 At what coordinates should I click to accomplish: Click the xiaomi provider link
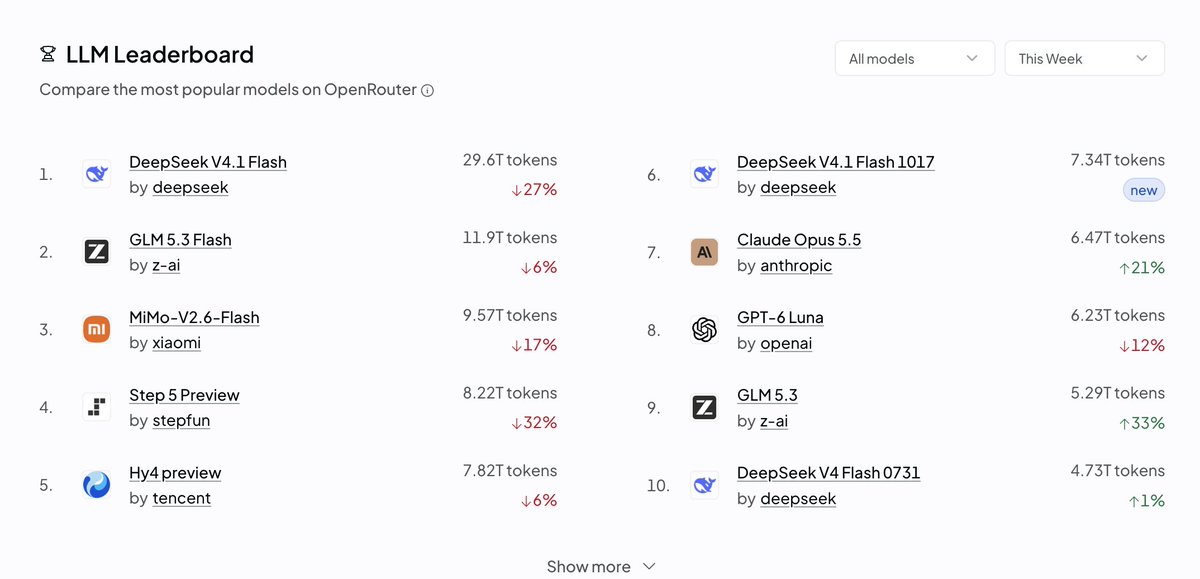click(x=176, y=343)
